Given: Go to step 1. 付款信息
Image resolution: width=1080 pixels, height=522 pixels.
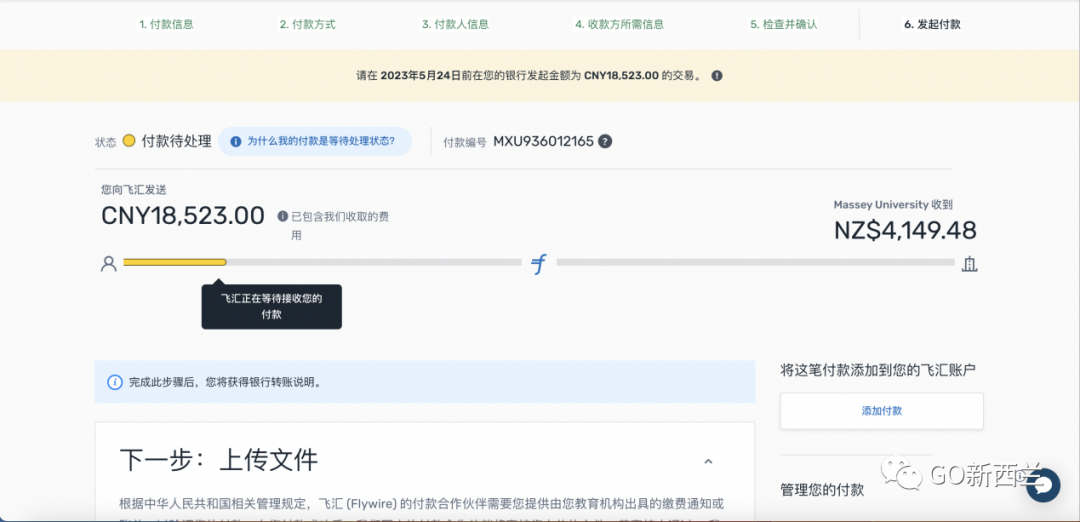Looking at the screenshot, I should (166, 24).
